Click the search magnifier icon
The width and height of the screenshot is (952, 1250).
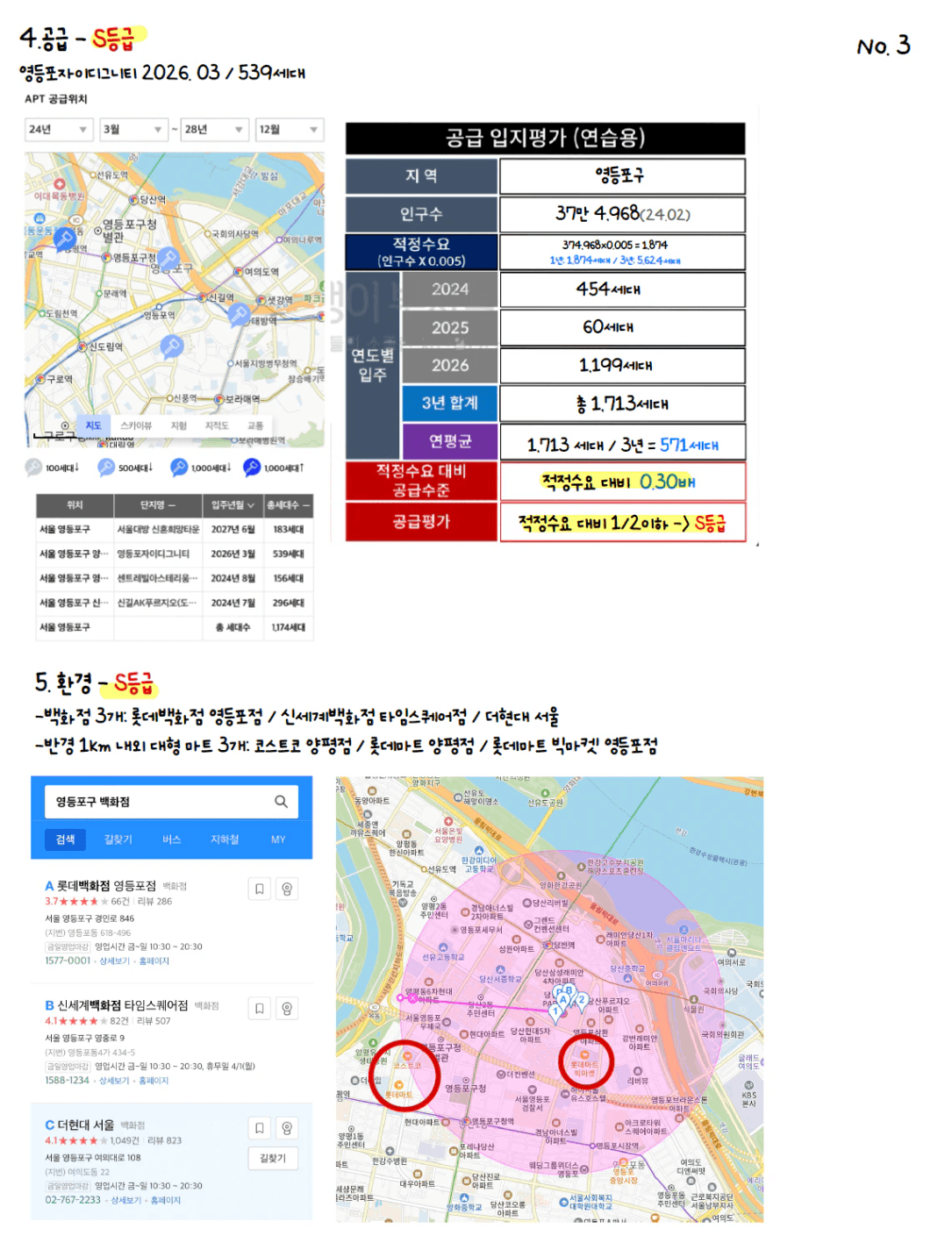point(281,801)
